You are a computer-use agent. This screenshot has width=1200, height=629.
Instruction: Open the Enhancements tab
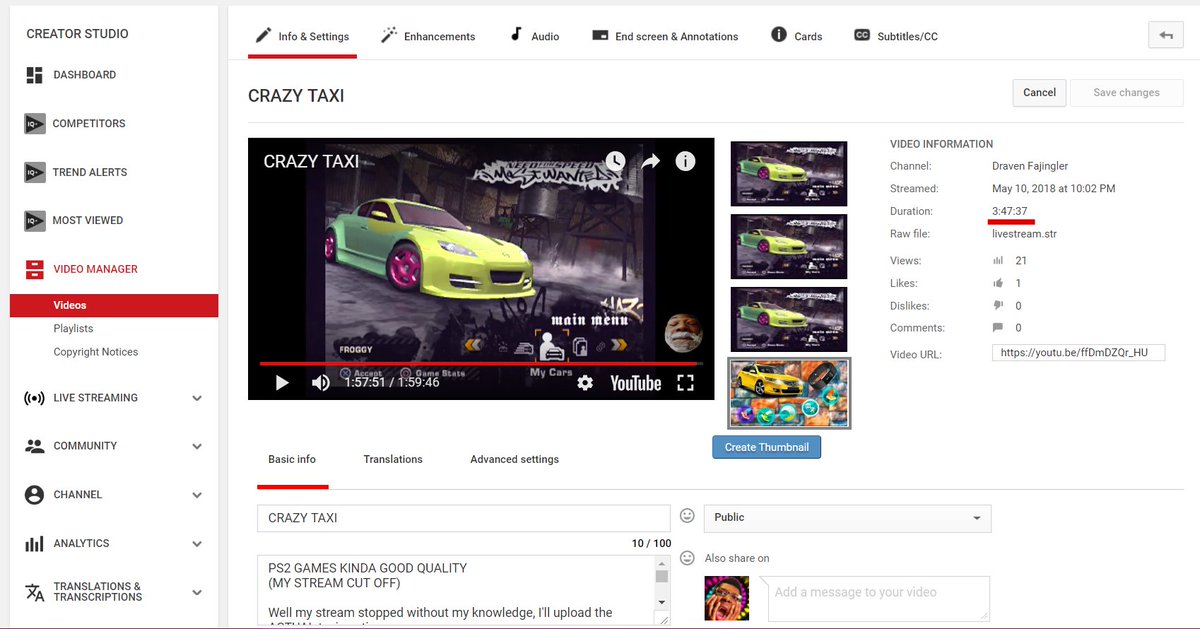coord(428,36)
